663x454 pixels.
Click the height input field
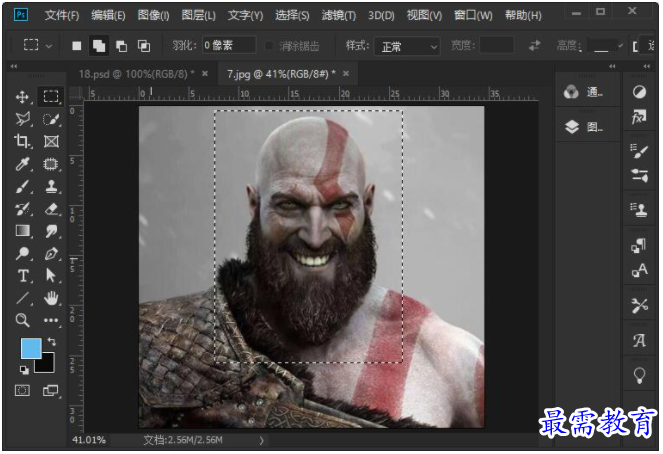601,45
